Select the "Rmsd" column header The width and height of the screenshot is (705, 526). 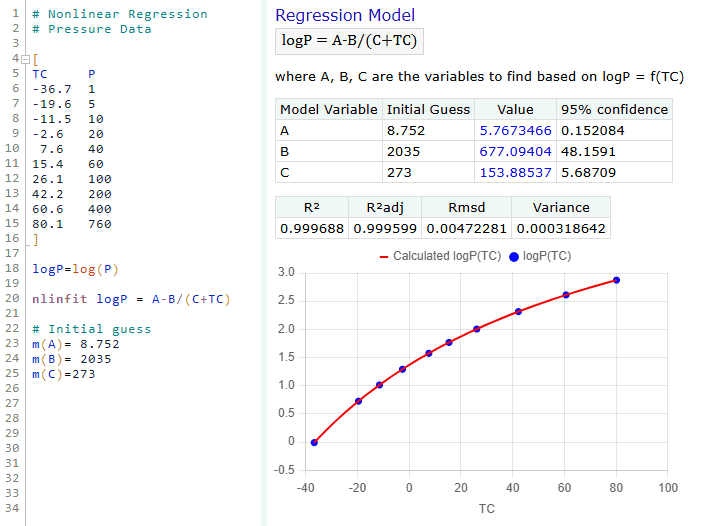pos(466,207)
